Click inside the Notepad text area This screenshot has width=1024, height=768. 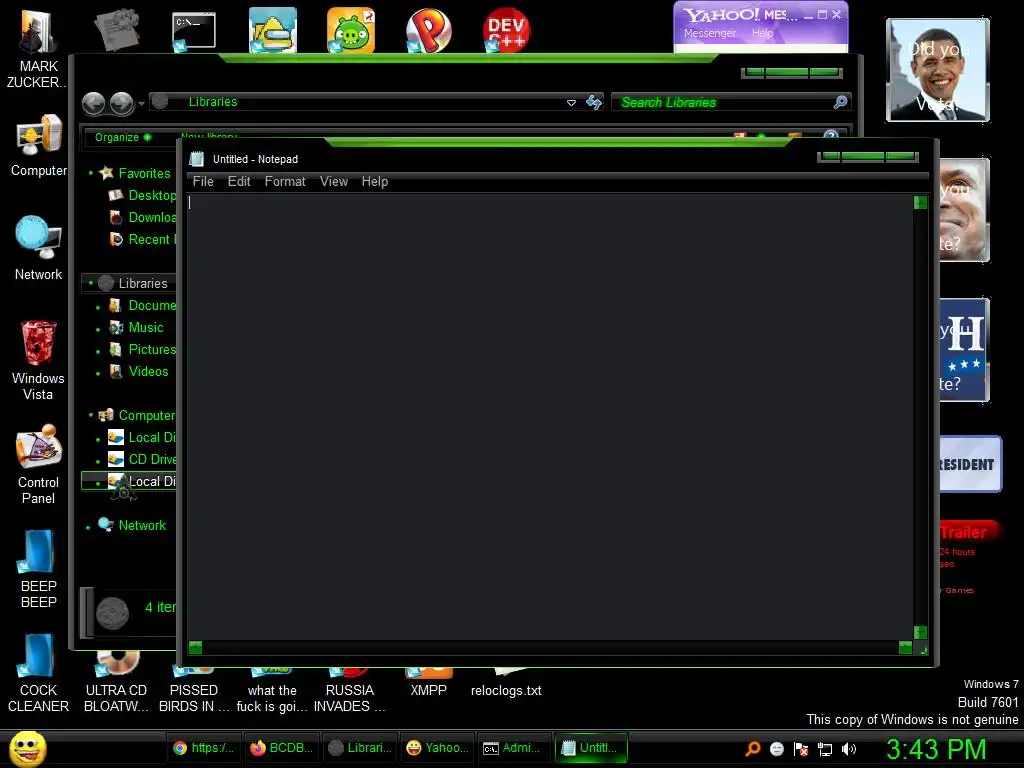[550, 416]
